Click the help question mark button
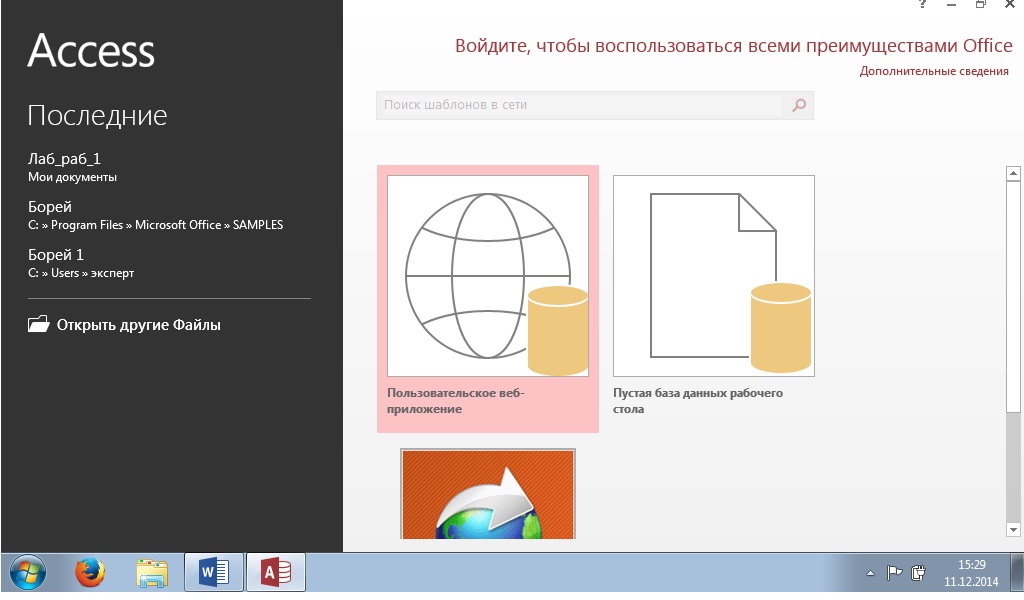This screenshot has width=1024, height=600. (x=922, y=4)
